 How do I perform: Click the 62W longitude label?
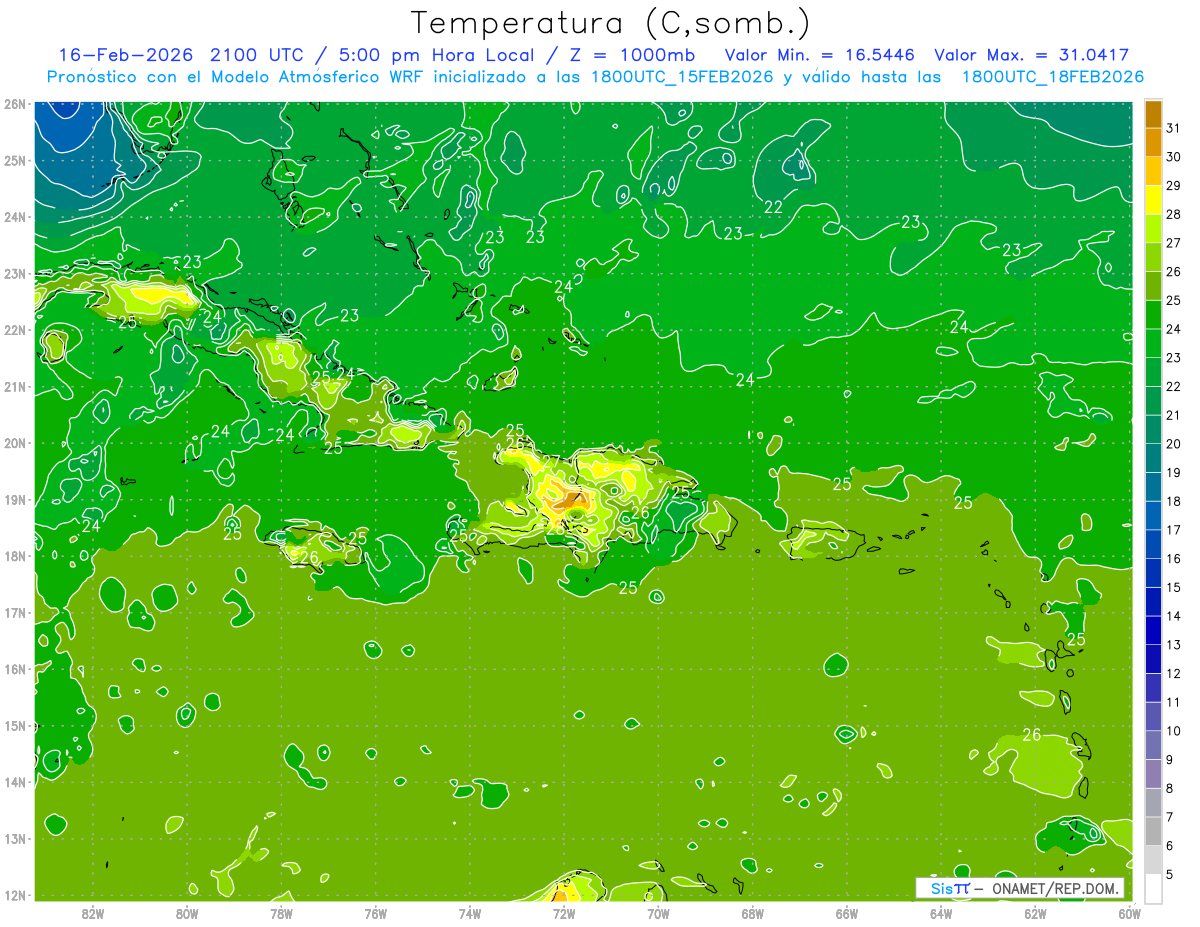[x=1035, y=912]
